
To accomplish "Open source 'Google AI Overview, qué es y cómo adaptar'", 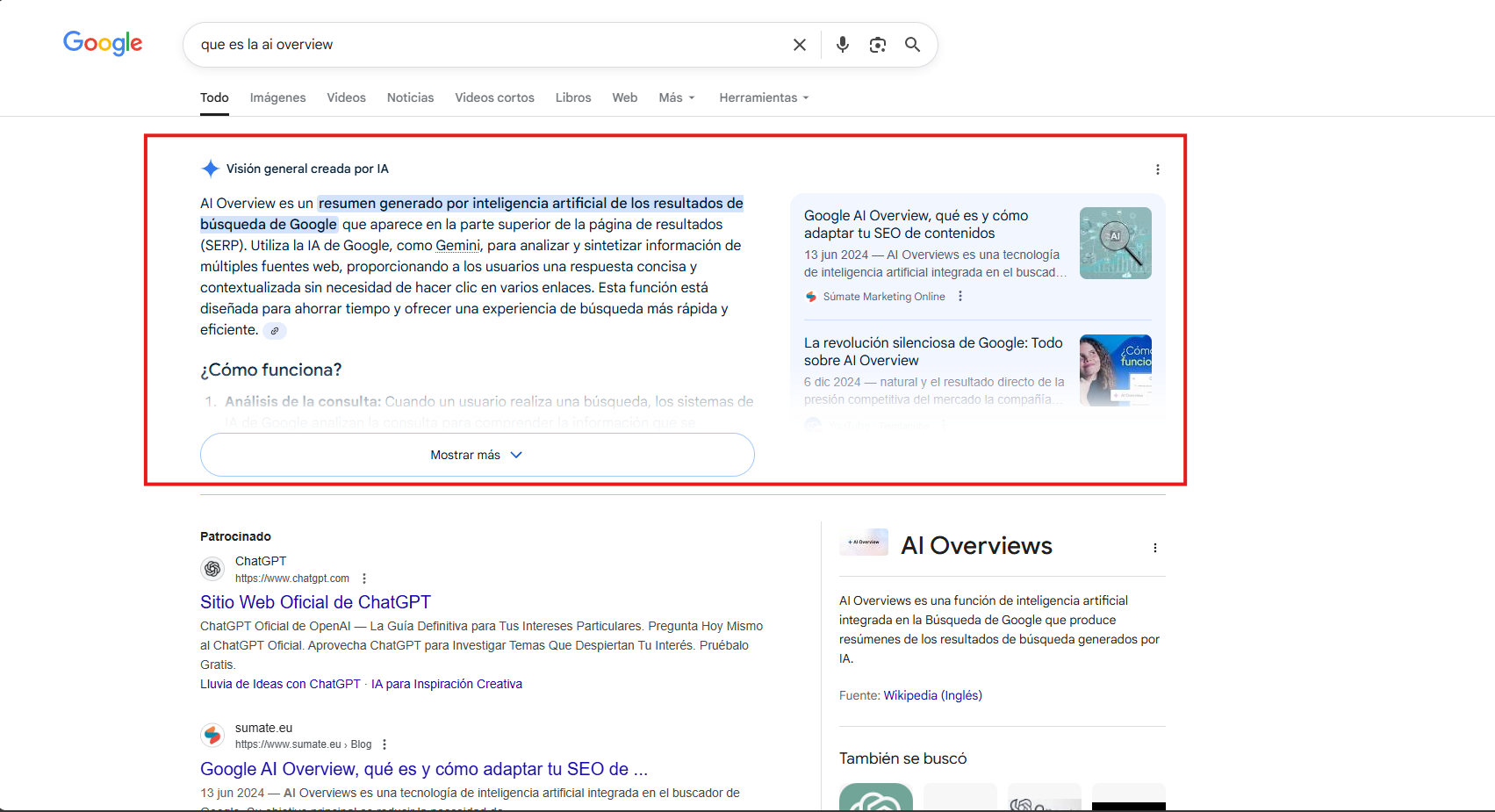I will pyautogui.click(x=916, y=224).
